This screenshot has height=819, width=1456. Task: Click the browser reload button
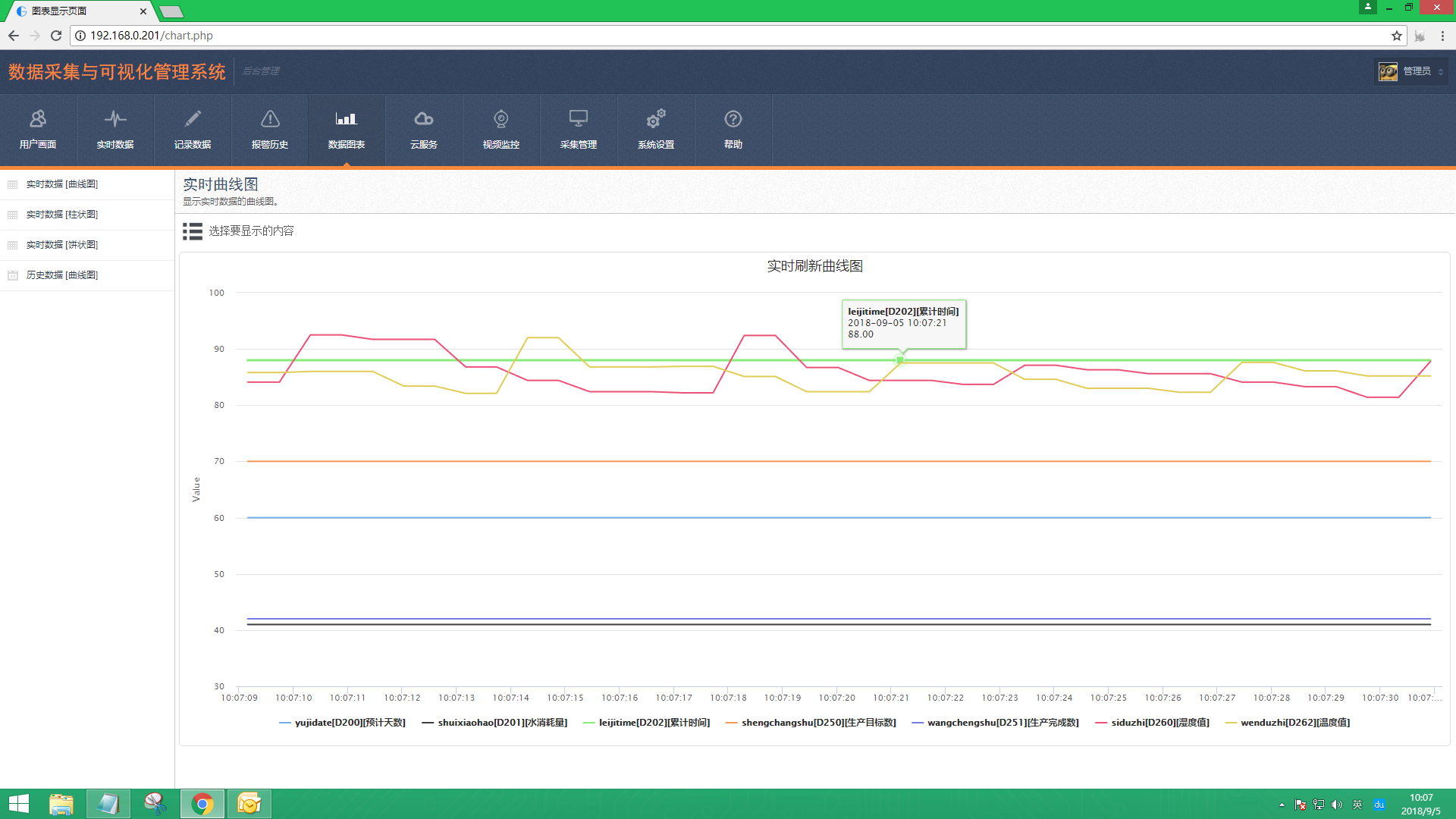point(56,36)
